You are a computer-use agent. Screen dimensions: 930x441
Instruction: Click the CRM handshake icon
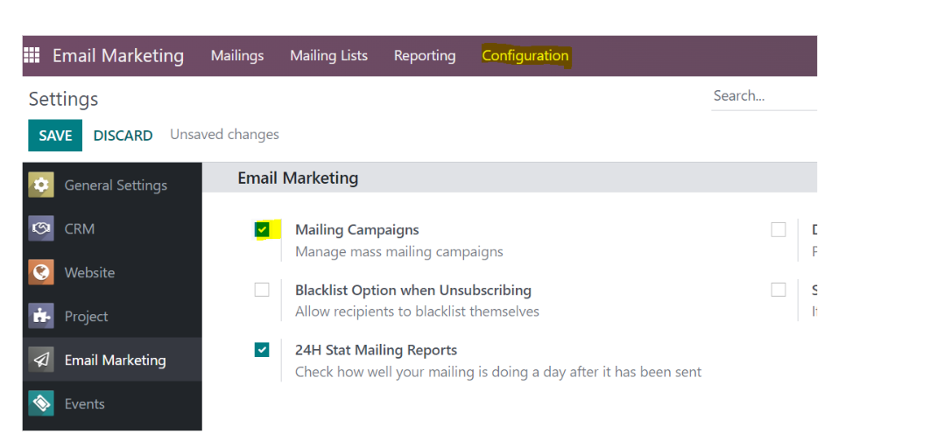point(41,229)
